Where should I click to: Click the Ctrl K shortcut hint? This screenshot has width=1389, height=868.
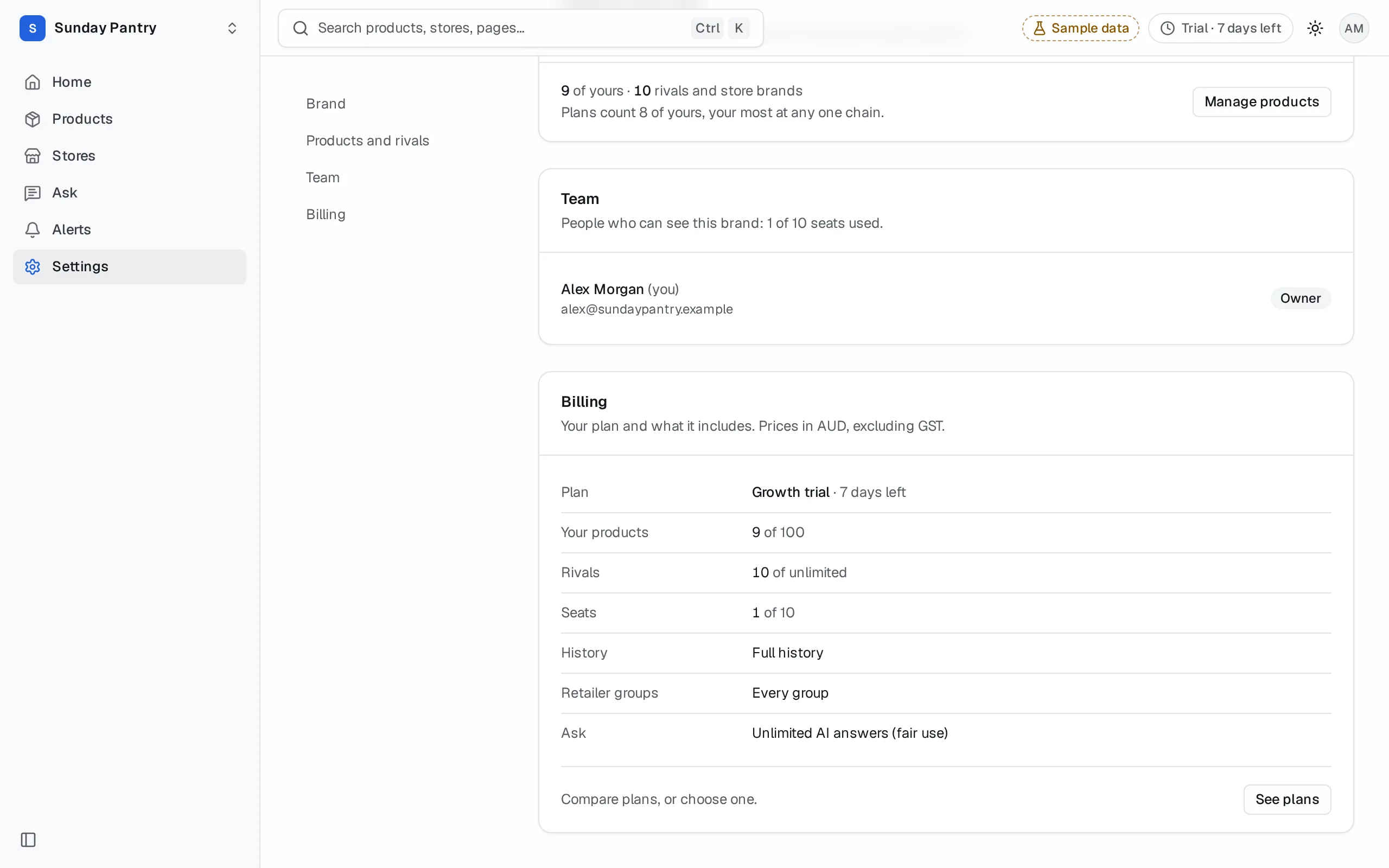point(721,28)
